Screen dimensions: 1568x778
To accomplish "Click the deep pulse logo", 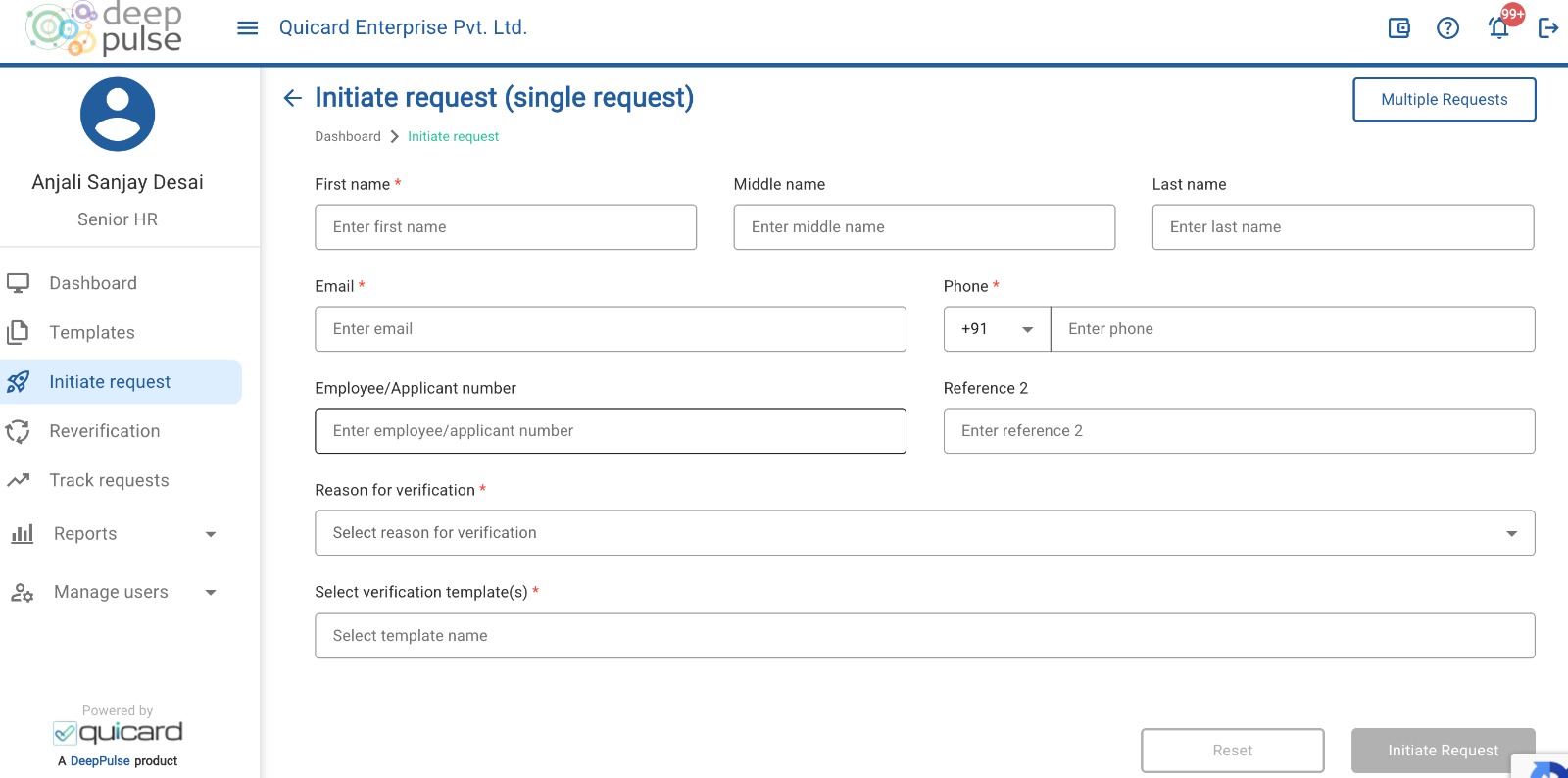I will 104,28.
